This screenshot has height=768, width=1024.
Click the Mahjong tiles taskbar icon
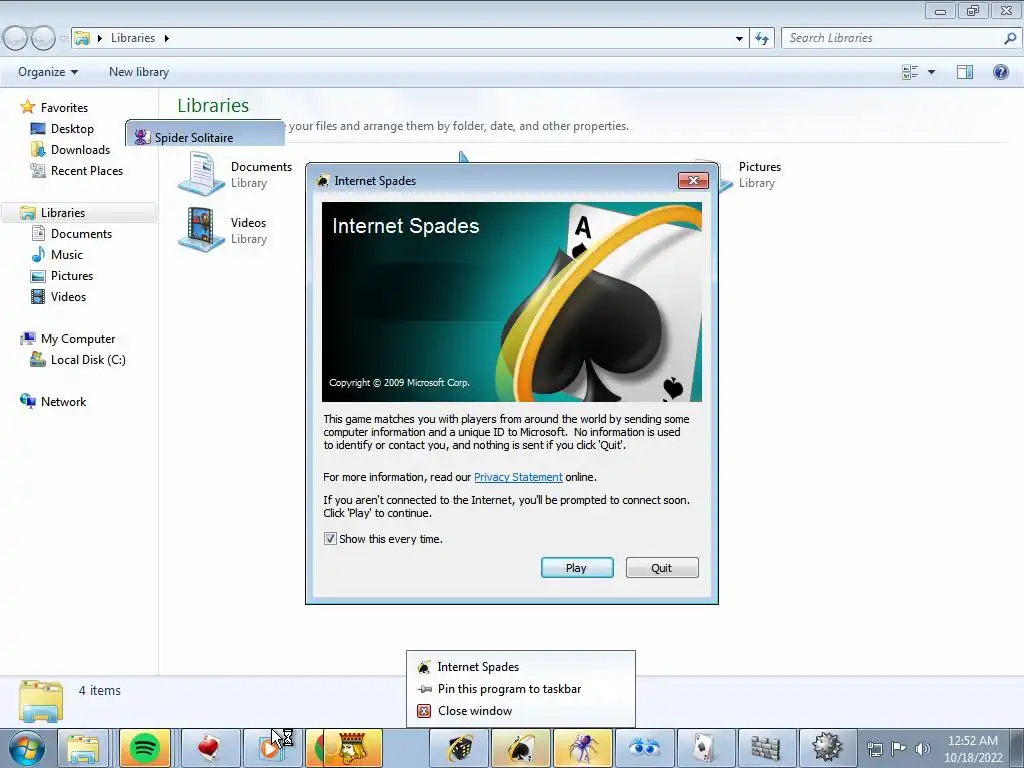coord(765,748)
